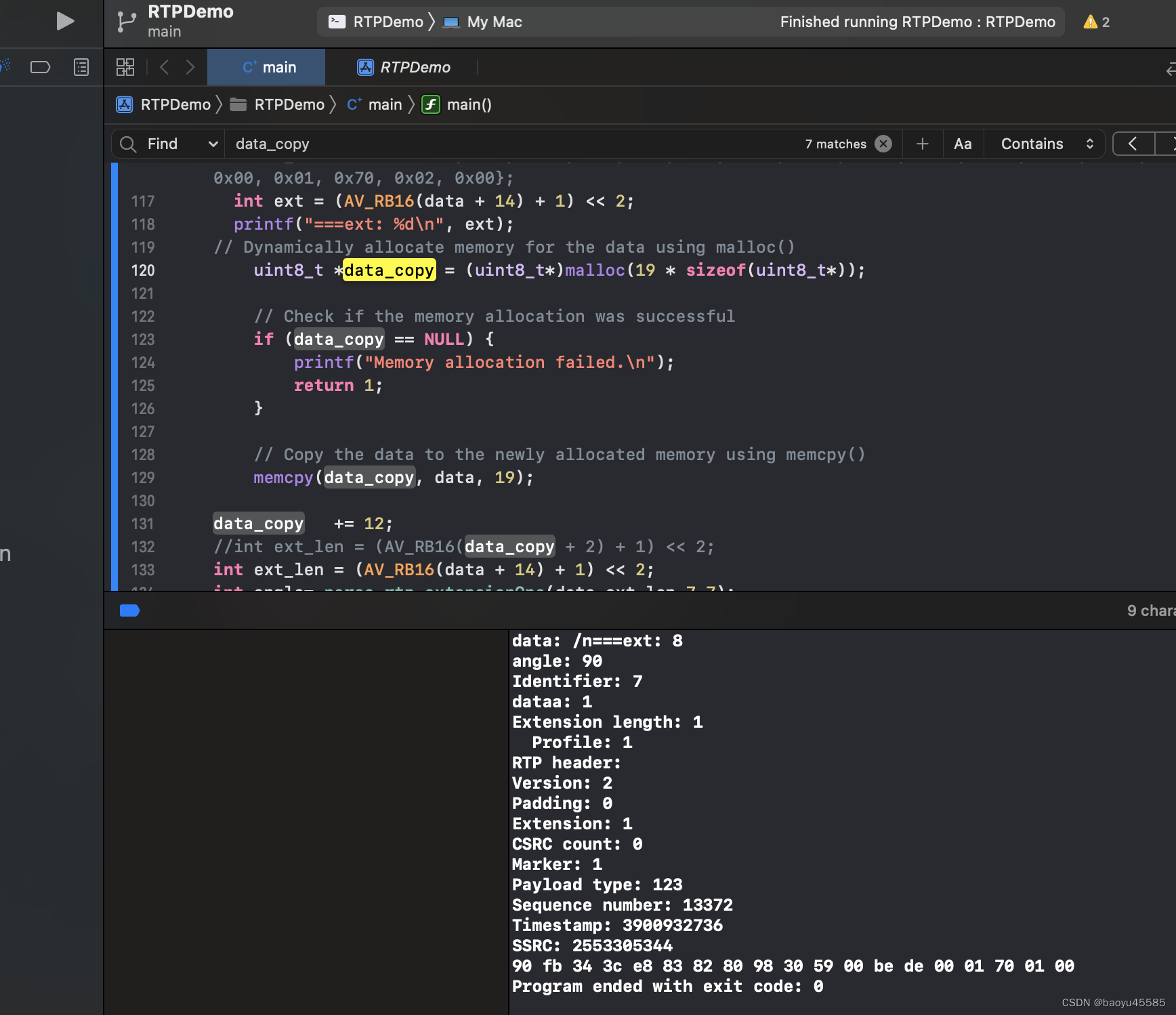
Task: Click the find search magnifier icon
Action: [x=128, y=144]
